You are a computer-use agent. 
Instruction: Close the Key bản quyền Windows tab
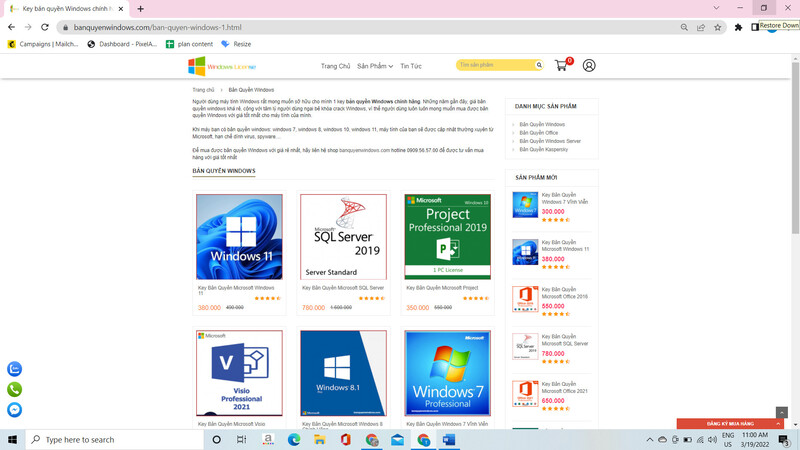pos(121,9)
